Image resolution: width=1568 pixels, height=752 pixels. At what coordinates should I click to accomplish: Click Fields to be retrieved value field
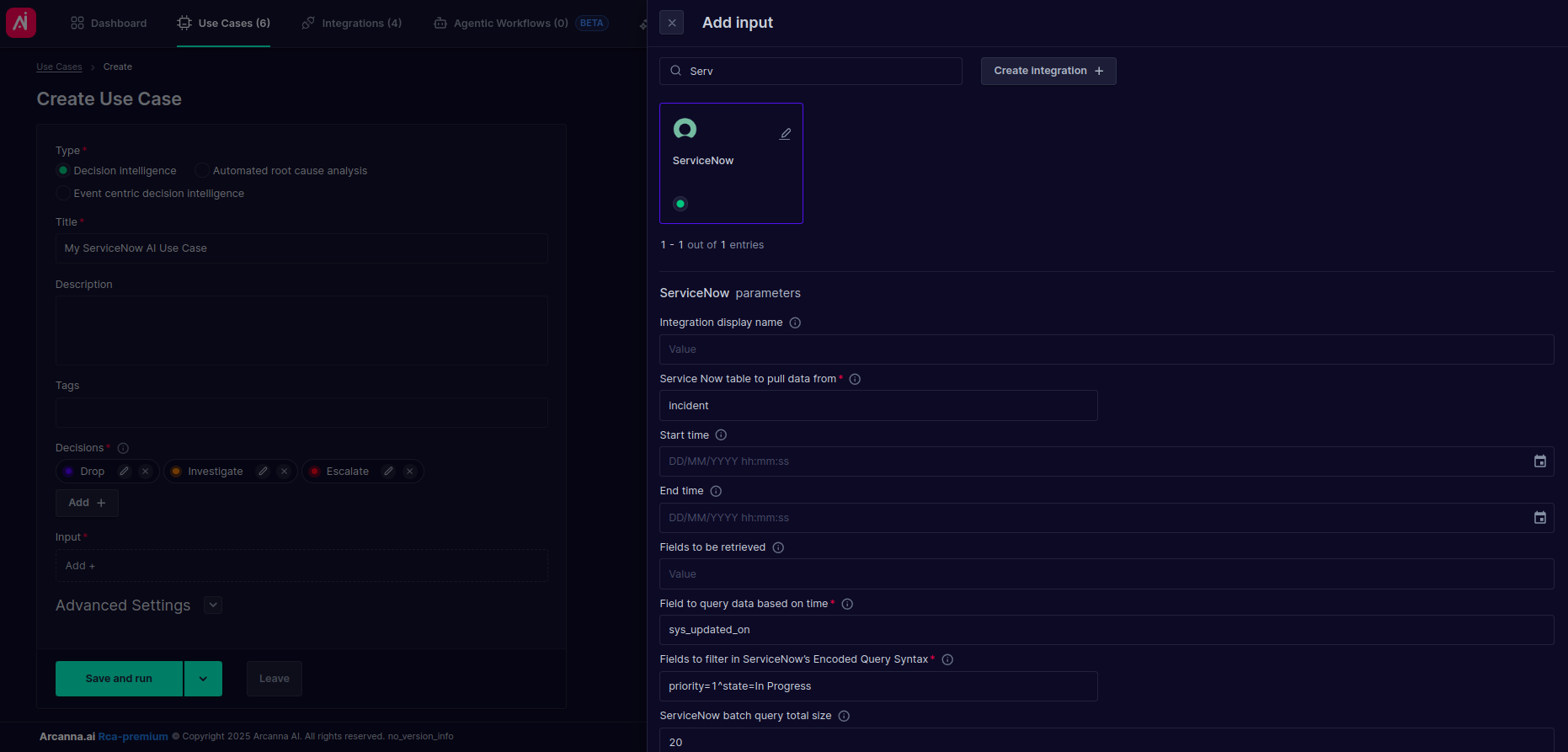1107,574
